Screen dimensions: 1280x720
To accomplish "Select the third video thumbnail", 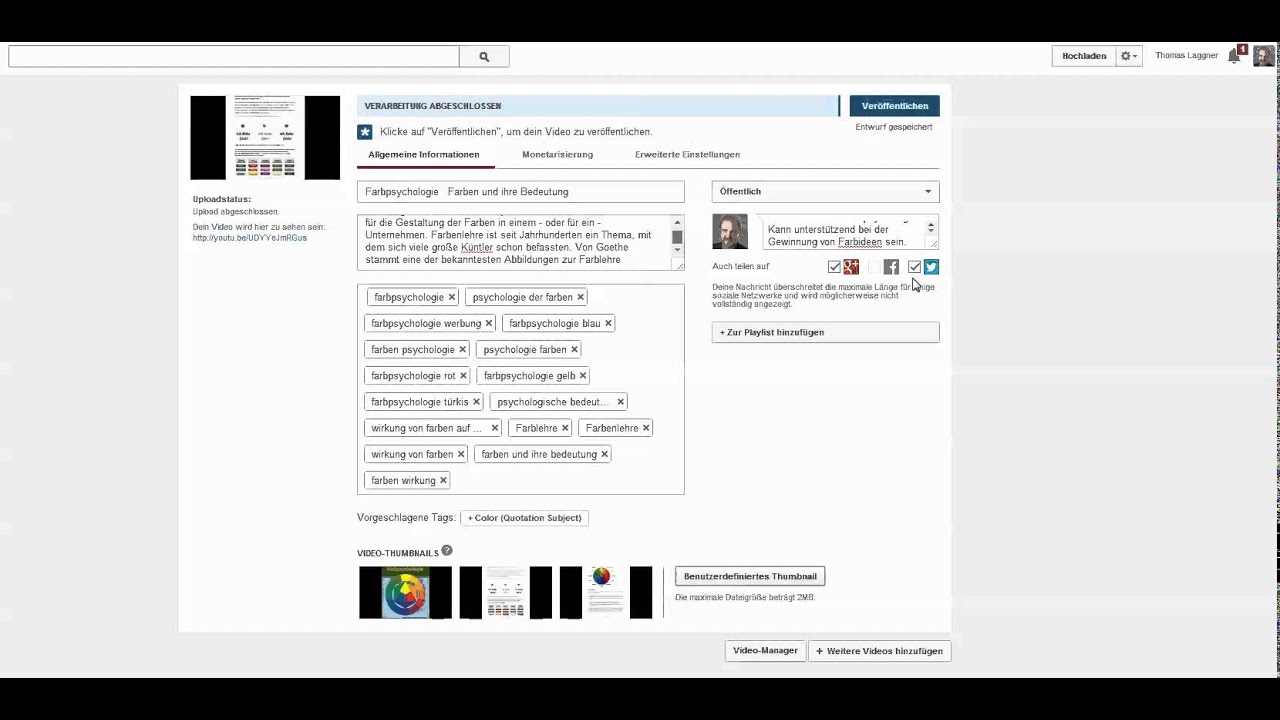I will point(605,592).
